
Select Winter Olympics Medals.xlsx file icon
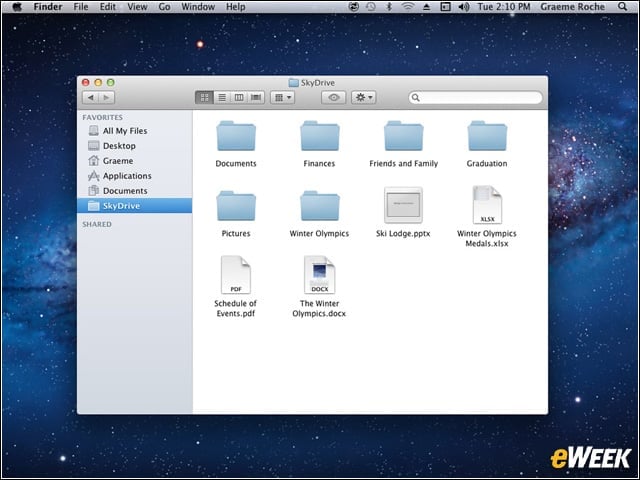(x=487, y=205)
